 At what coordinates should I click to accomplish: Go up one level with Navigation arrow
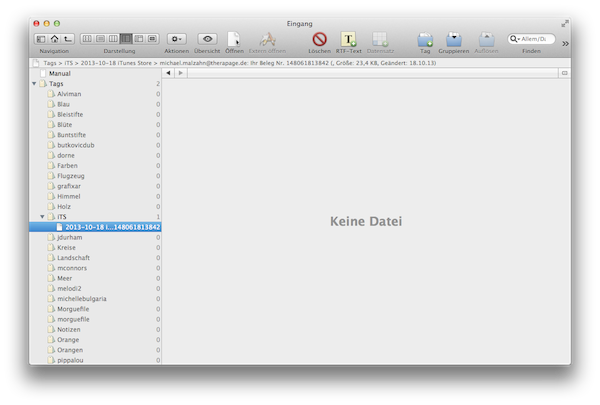[x=68, y=39]
